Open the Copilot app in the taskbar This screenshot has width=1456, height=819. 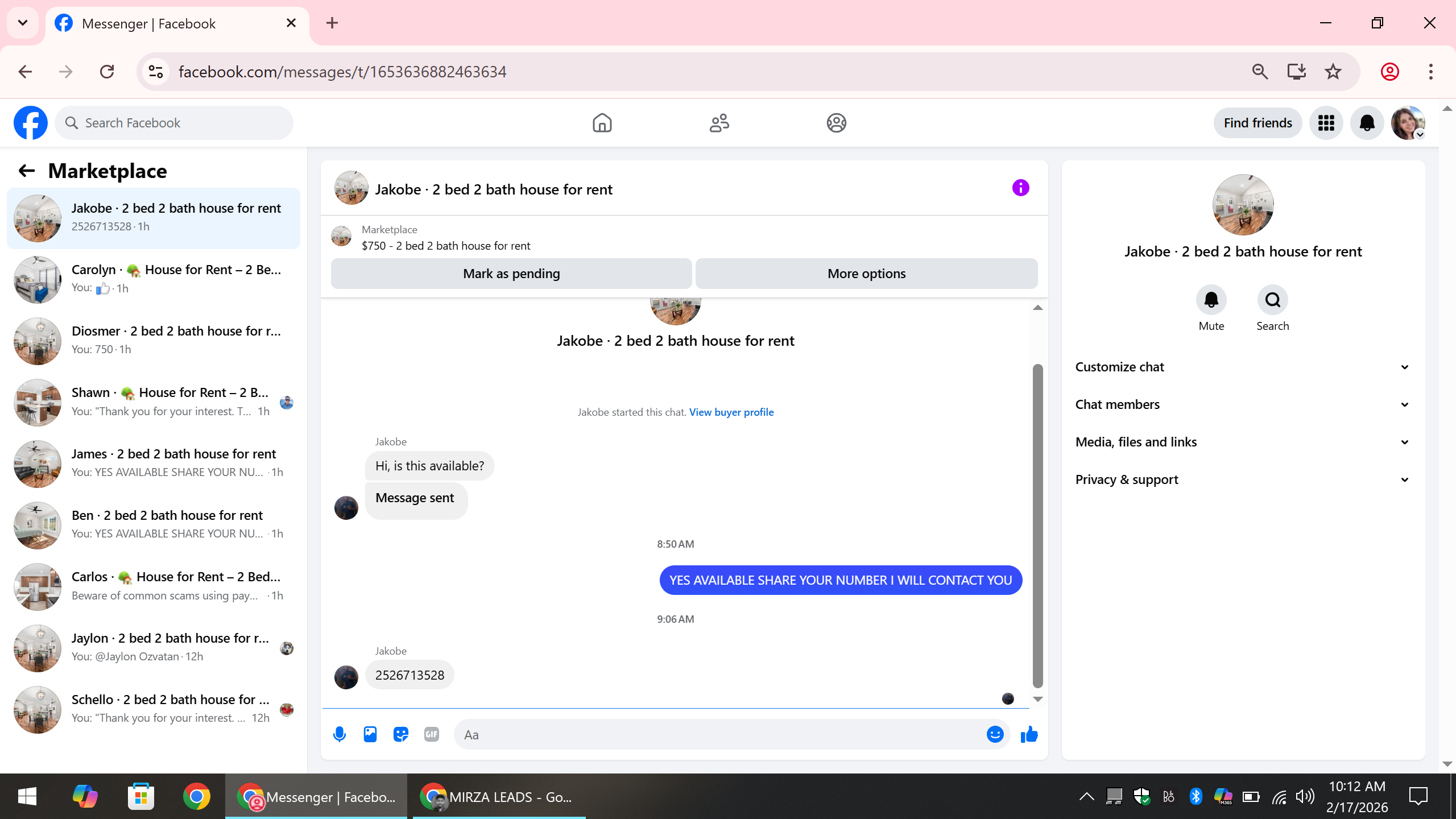coord(85,796)
